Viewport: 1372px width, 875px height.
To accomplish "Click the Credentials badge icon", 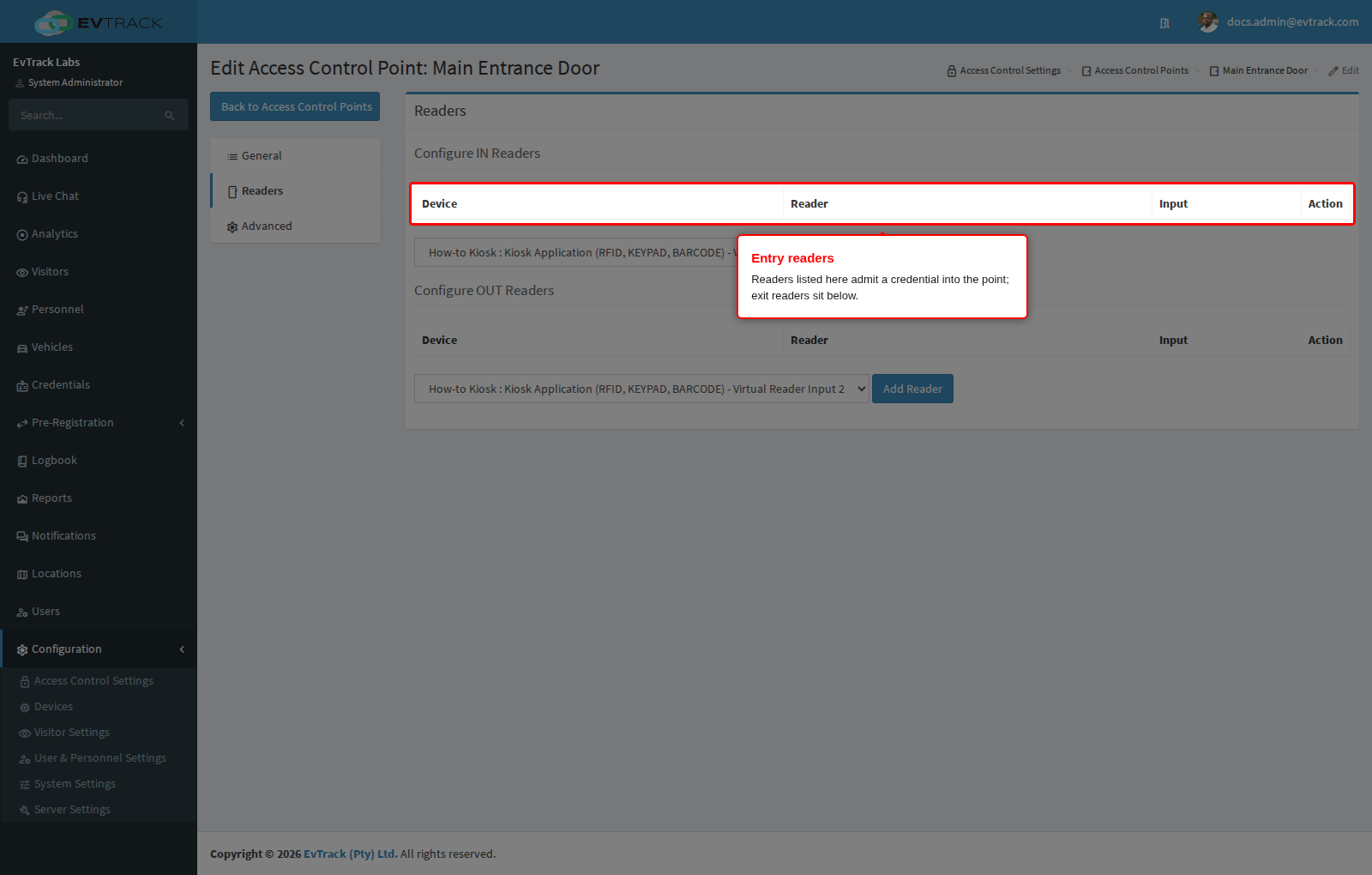I will 22,386.
